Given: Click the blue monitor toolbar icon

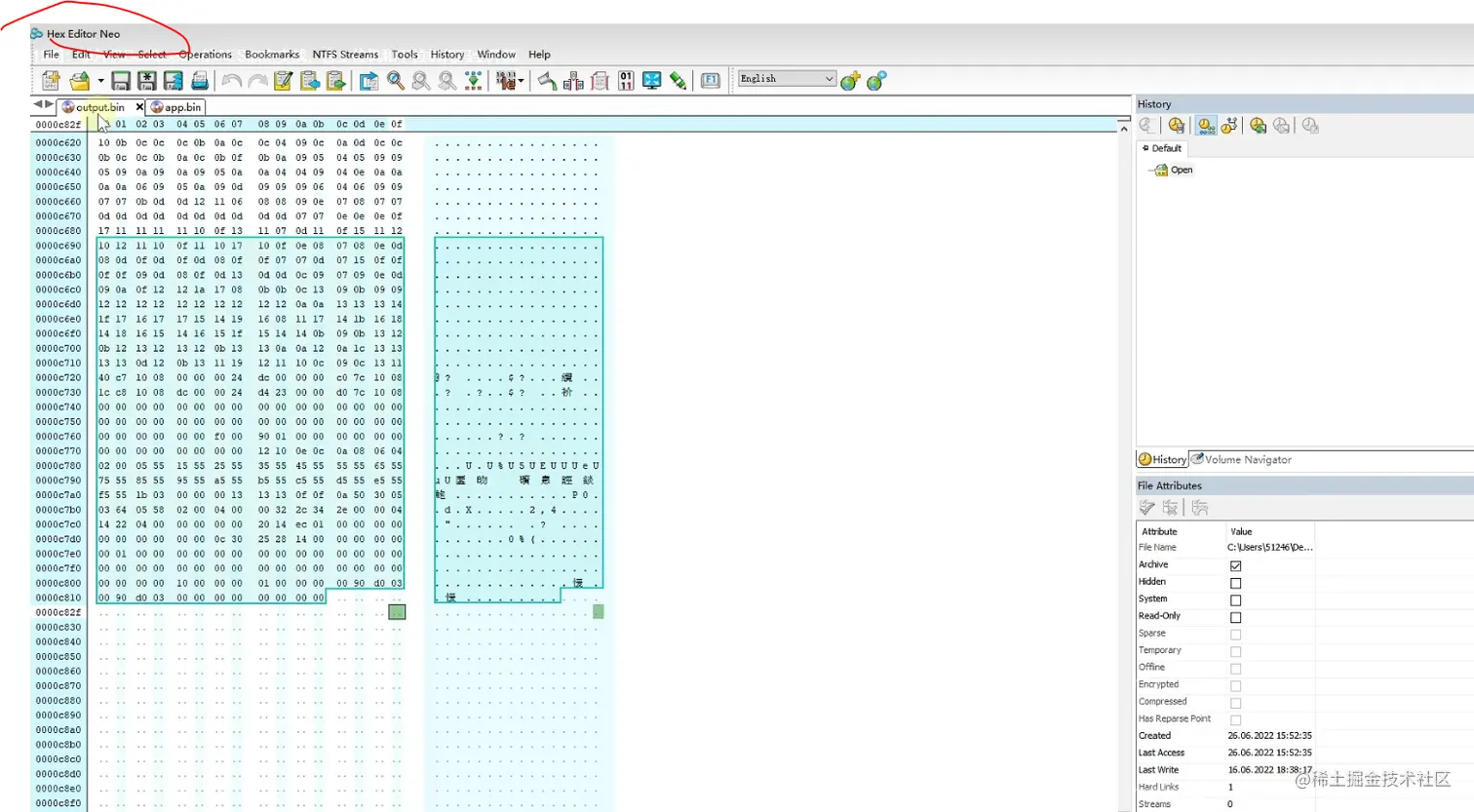Looking at the screenshot, I should pos(652,81).
